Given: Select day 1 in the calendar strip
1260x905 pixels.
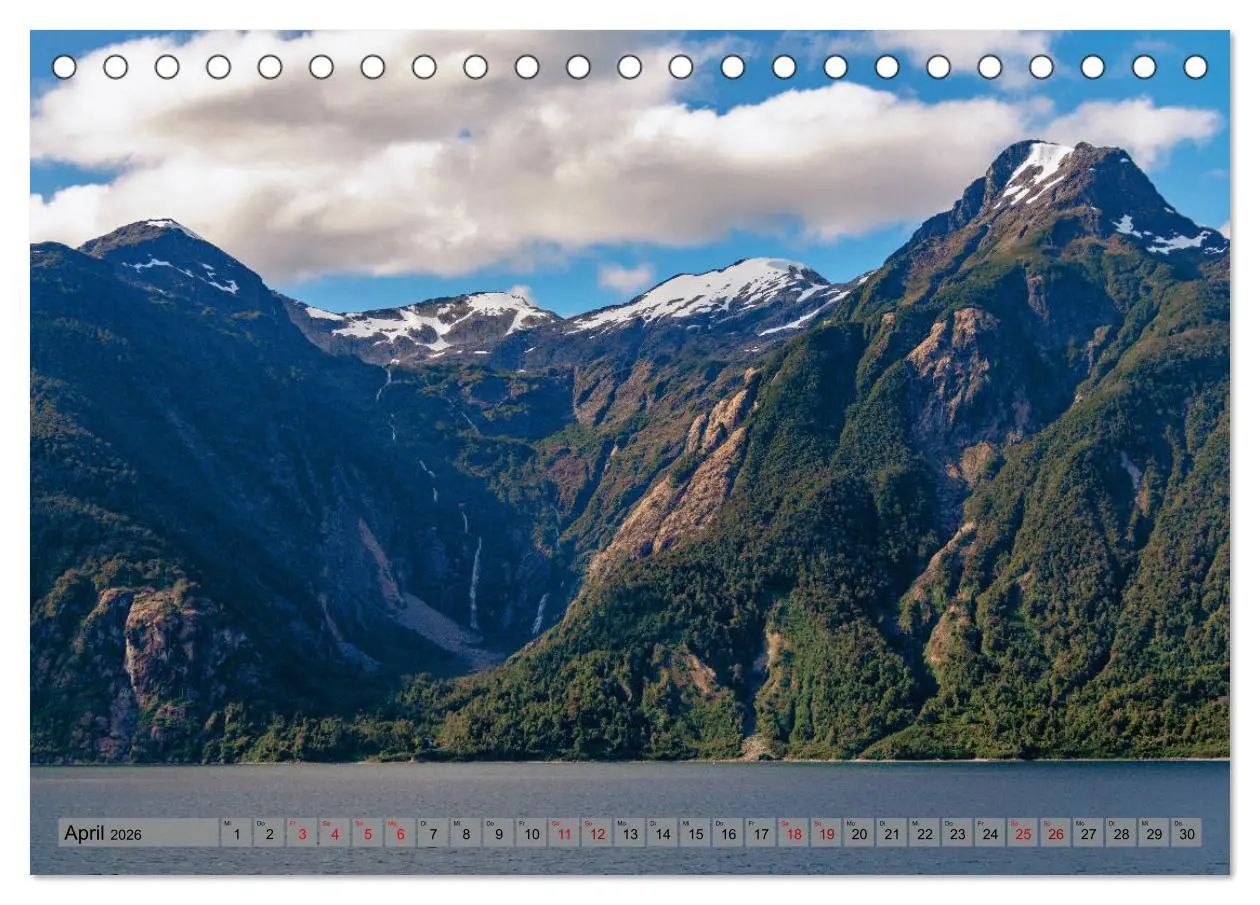Looking at the screenshot, I should click(236, 832).
